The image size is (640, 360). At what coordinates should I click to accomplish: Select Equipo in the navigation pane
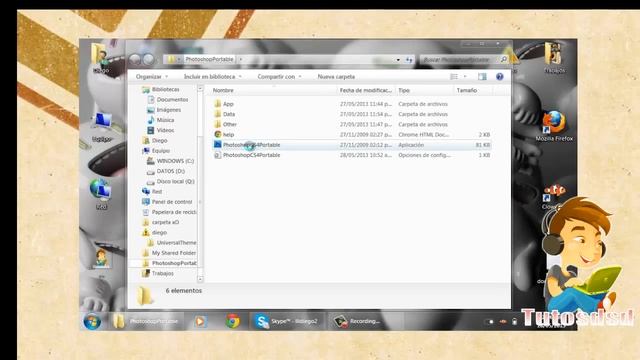pyautogui.click(x=156, y=151)
